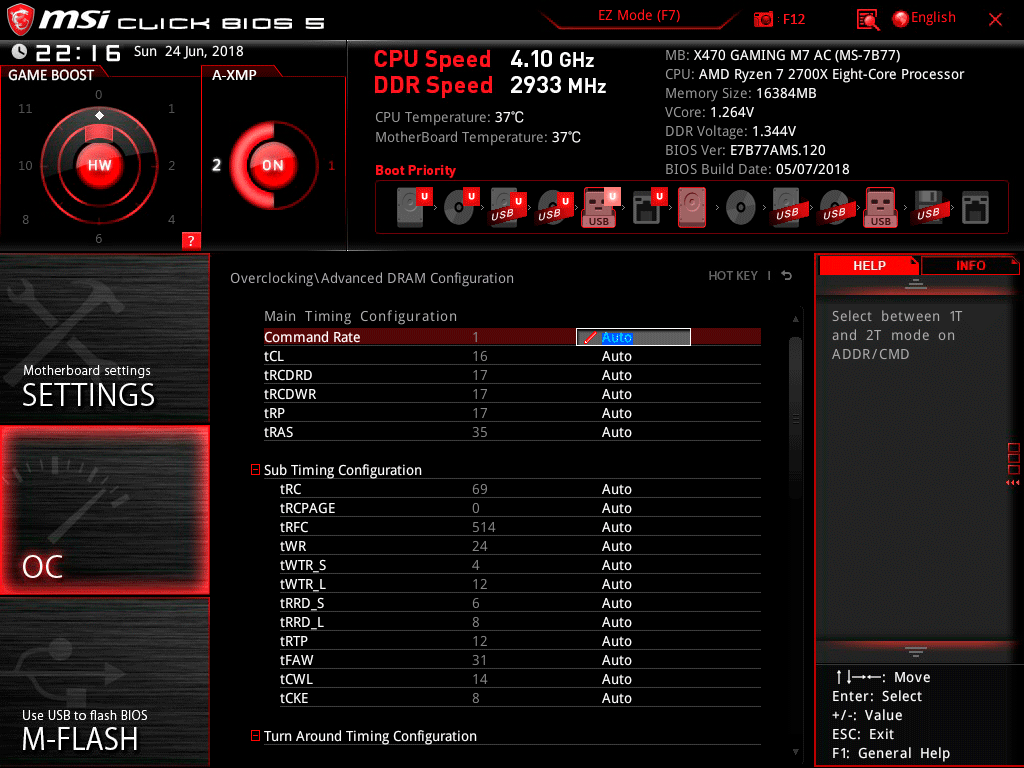The image size is (1024, 768).
Task: Select the tRRD_L row label
Action: coord(302,622)
